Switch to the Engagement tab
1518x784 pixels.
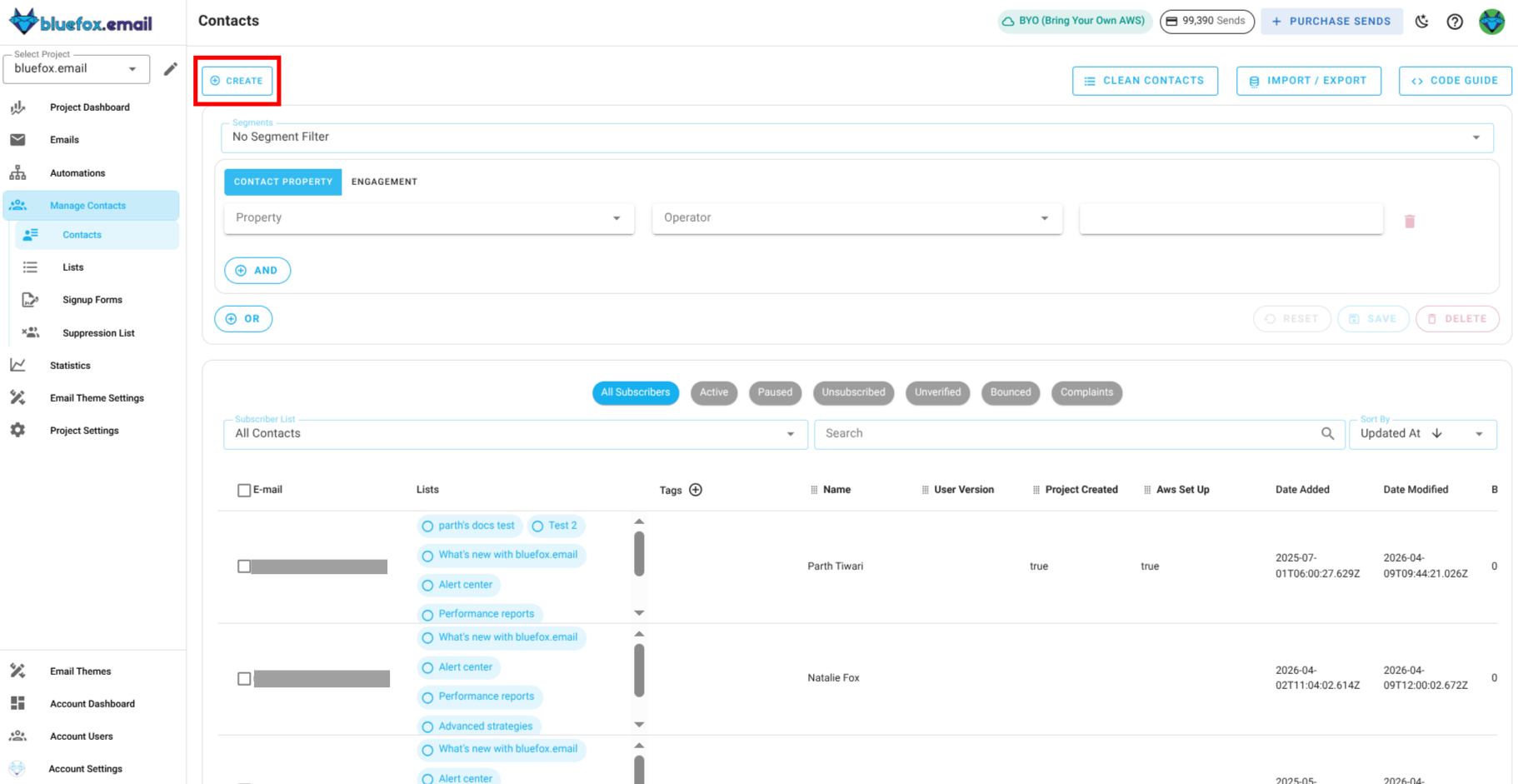click(x=384, y=182)
